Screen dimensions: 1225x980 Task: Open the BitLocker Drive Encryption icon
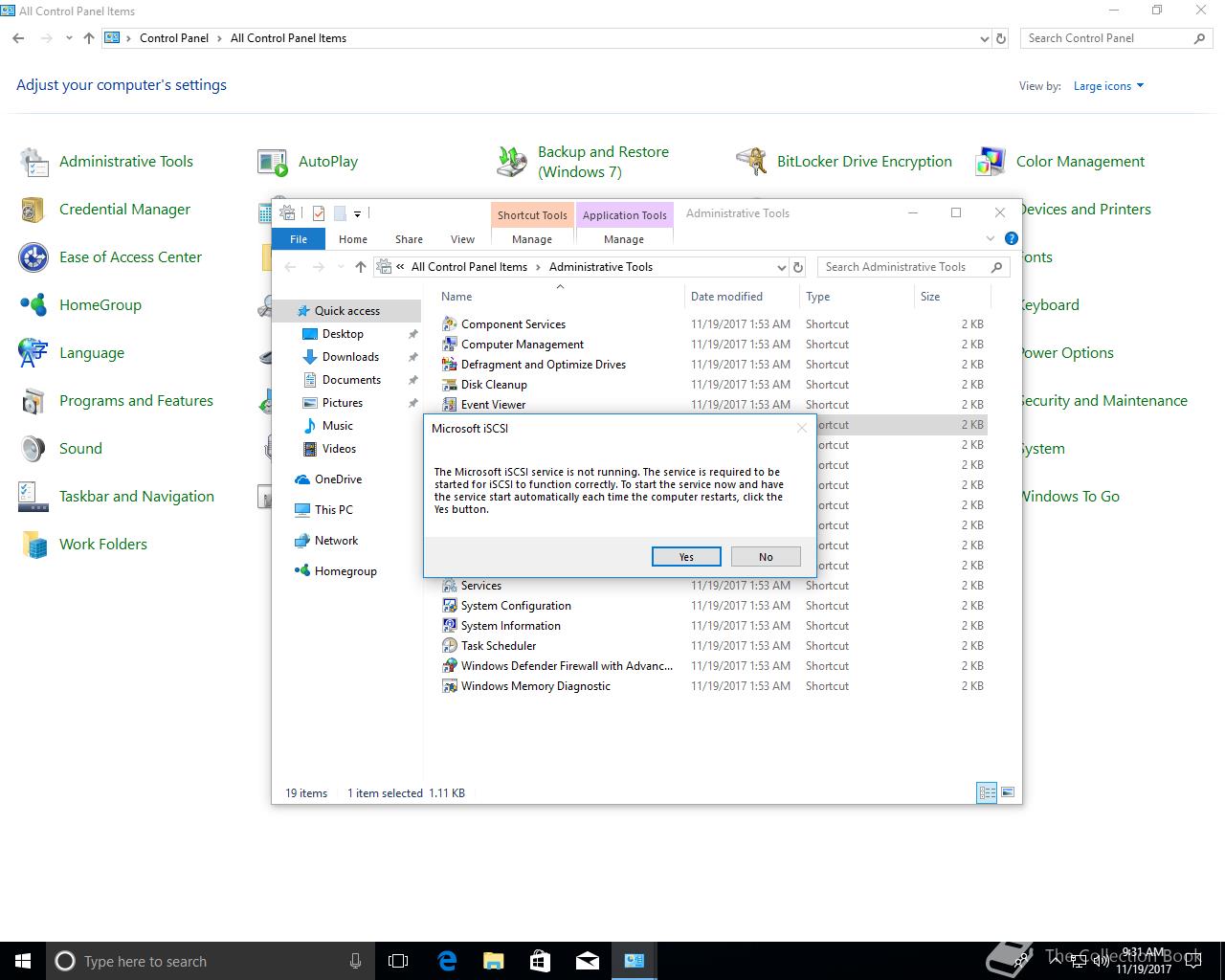[x=751, y=162]
